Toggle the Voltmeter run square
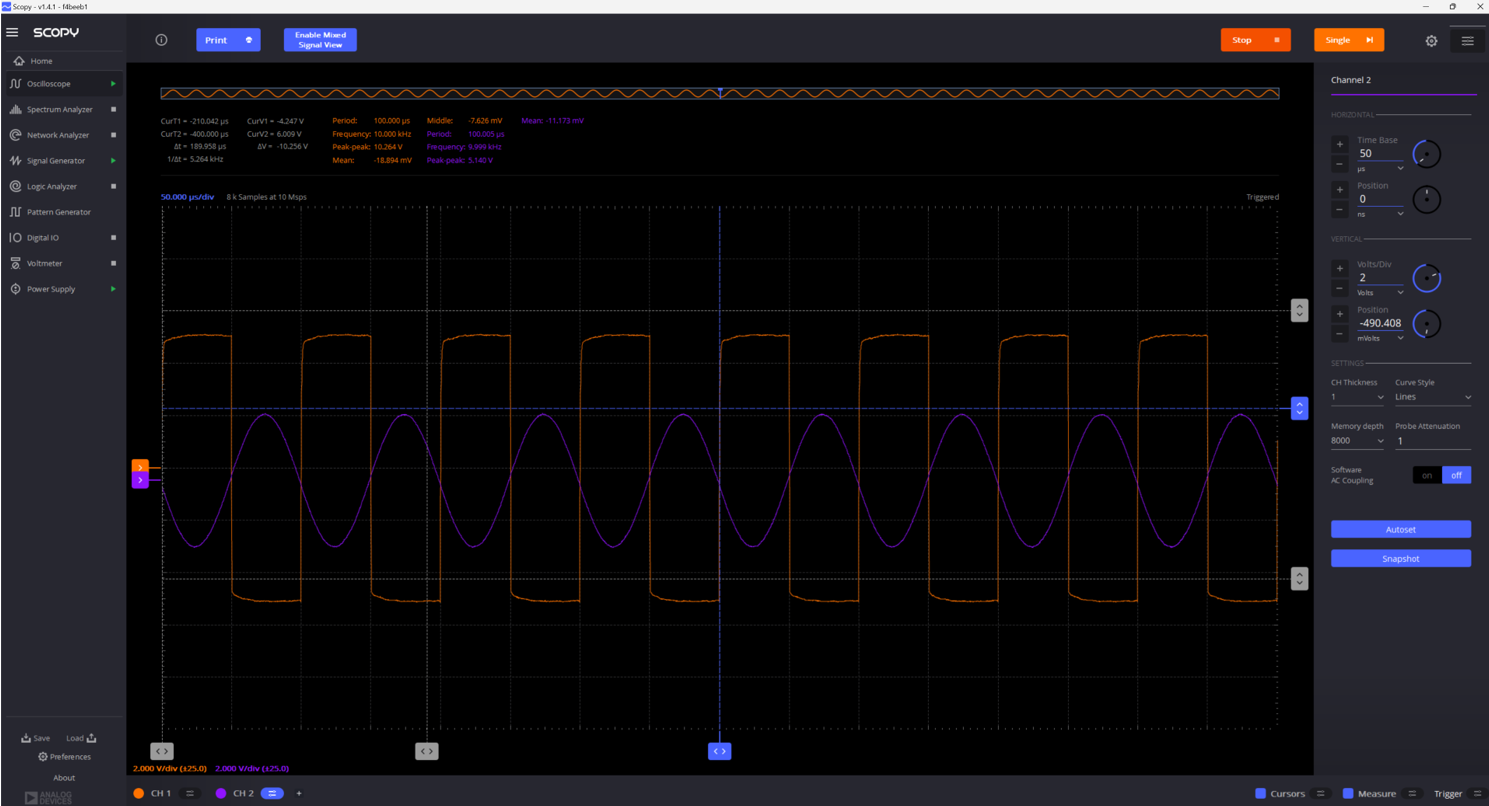Viewport: 1489px width, 806px height. coord(113,263)
